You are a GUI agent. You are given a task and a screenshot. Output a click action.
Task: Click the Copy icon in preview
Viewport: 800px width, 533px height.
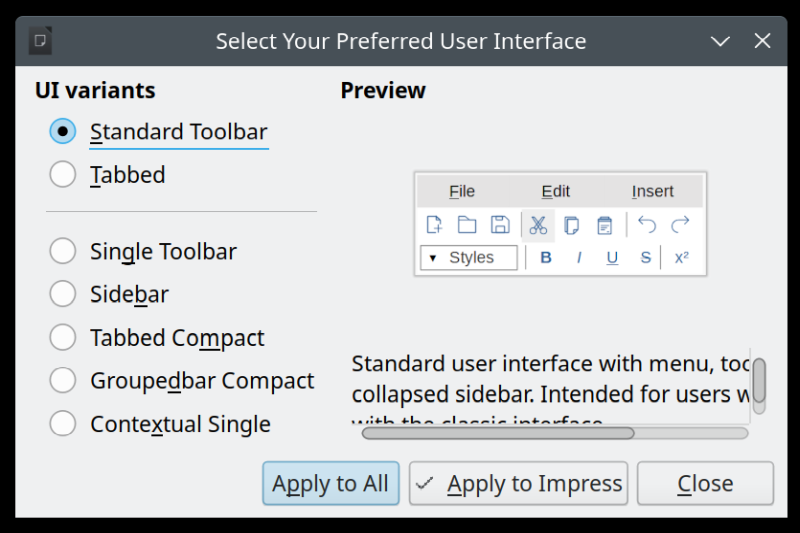click(571, 225)
